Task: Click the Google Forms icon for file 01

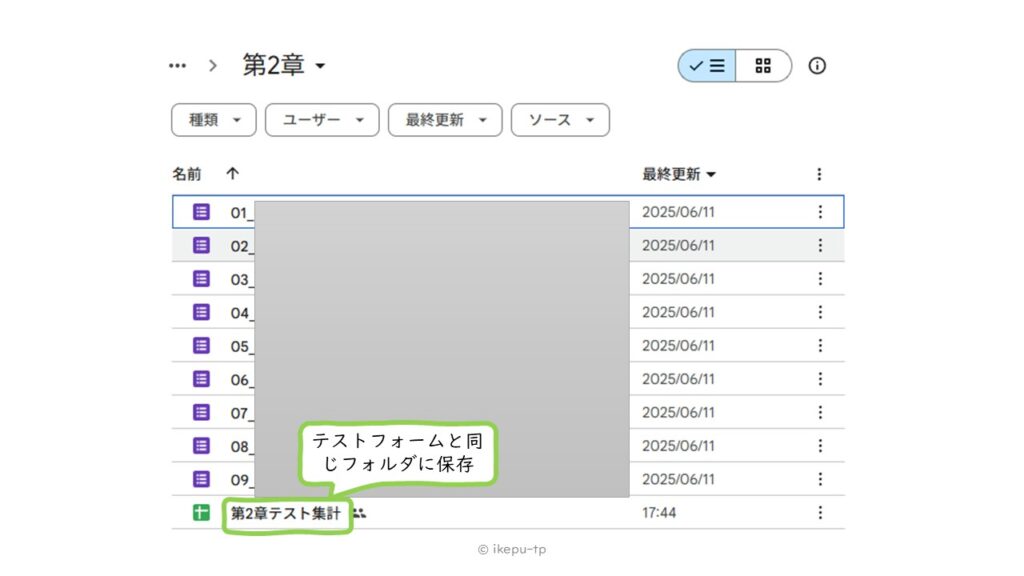Action: pos(201,212)
